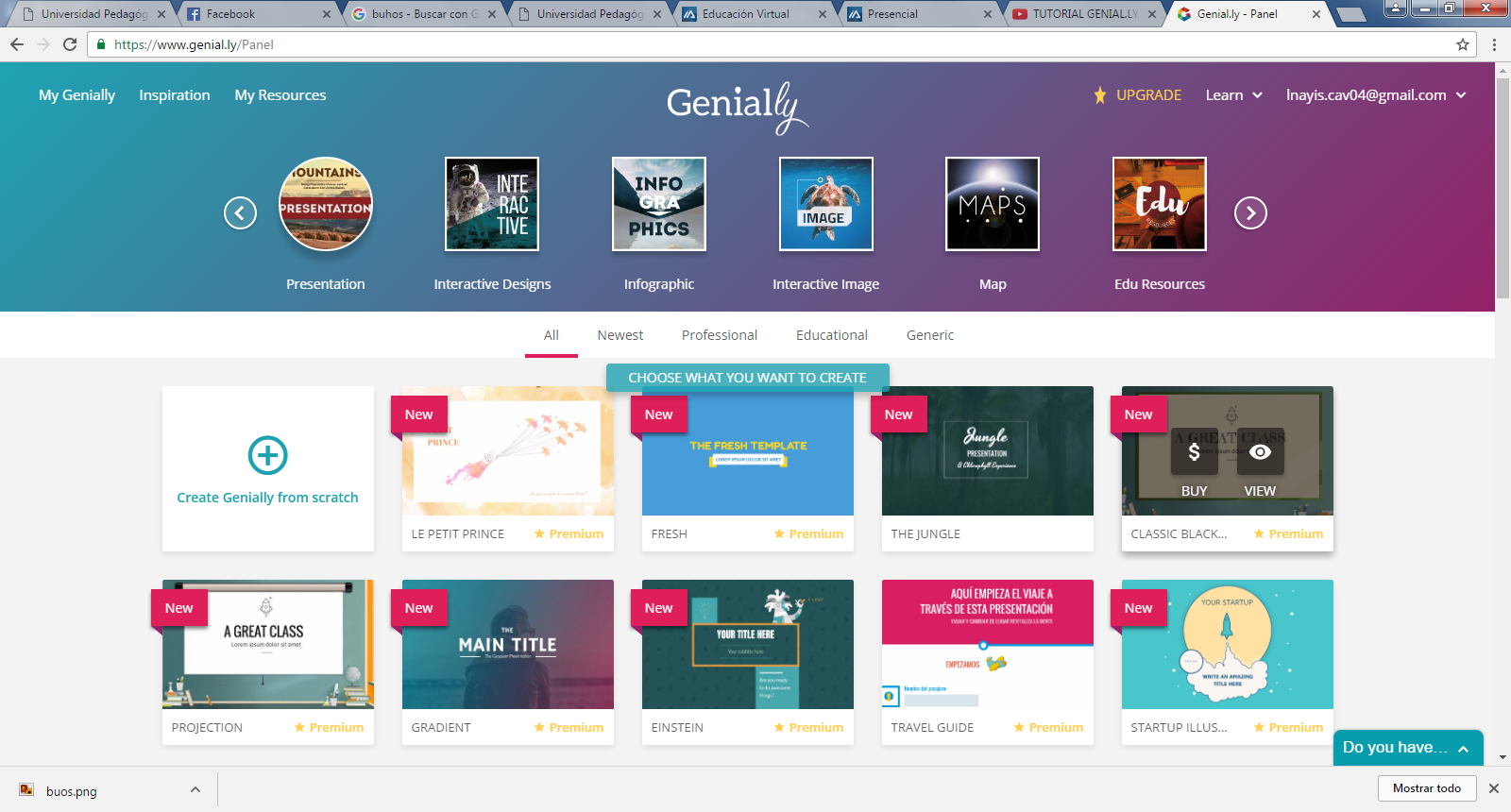
Task: Switch to the TUTORIAL GENIALLY browser tab
Action: (1084, 14)
